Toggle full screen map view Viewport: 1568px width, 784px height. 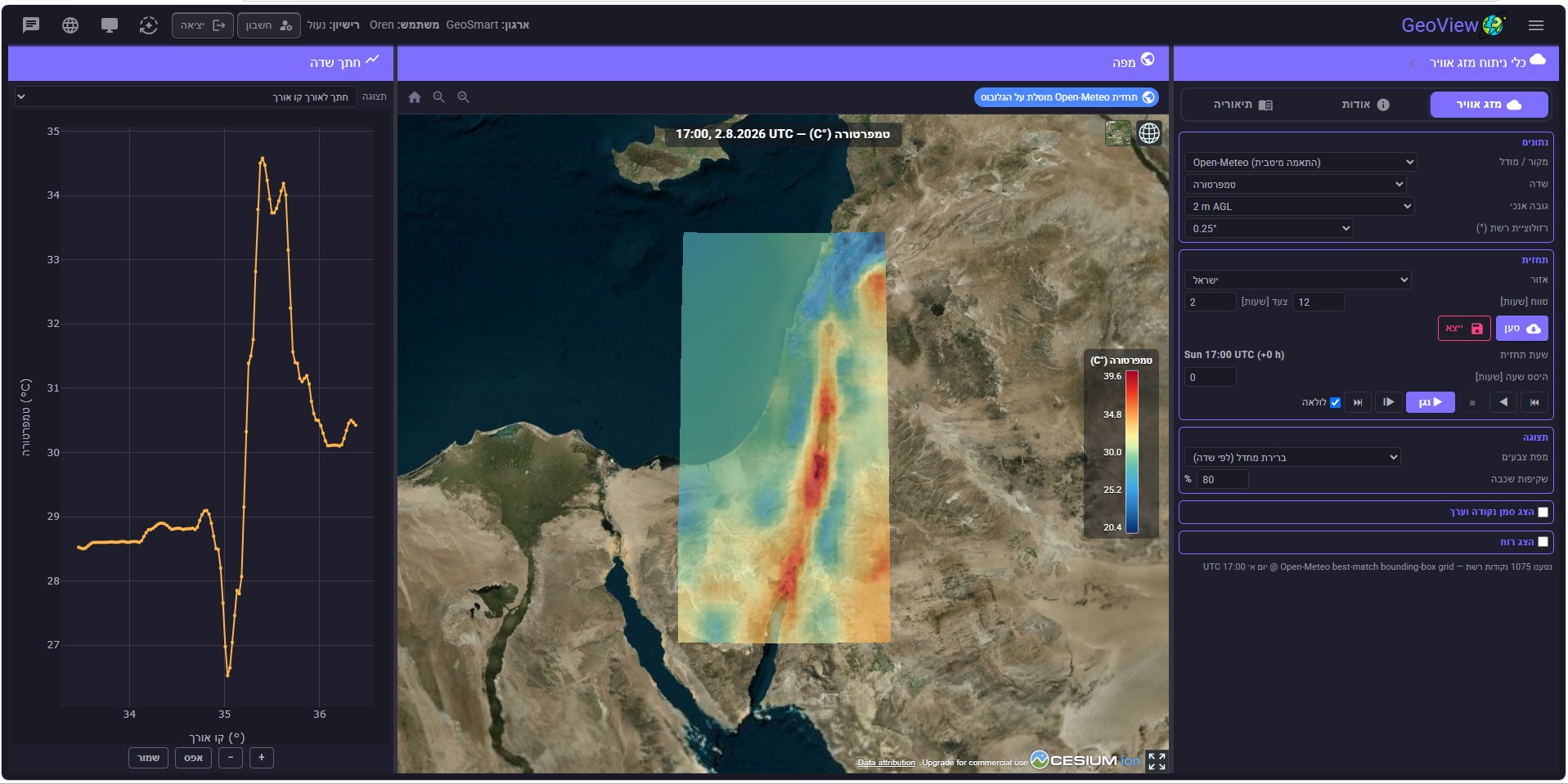1157,761
